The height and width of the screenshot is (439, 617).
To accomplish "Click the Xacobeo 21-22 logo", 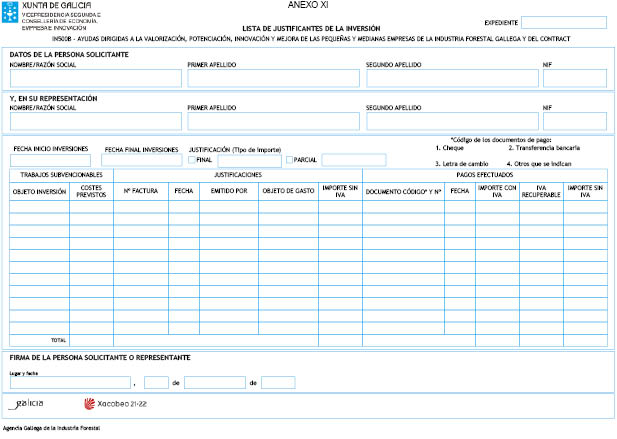I will pyautogui.click(x=115, y=404).
